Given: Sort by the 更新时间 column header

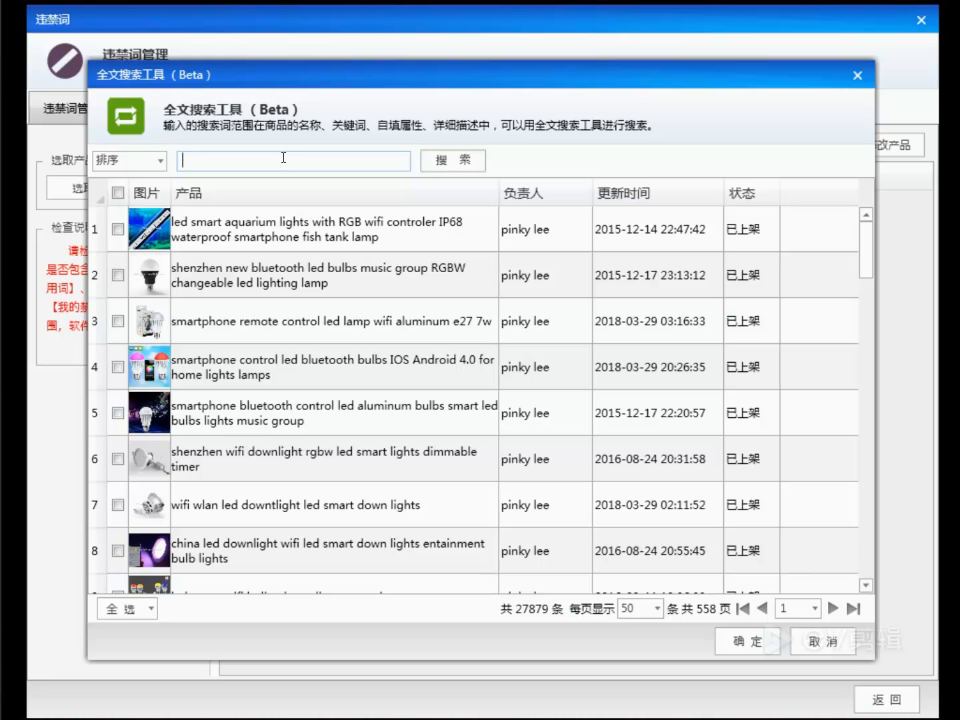Looking at the screenshot, I should coord(658,193).
